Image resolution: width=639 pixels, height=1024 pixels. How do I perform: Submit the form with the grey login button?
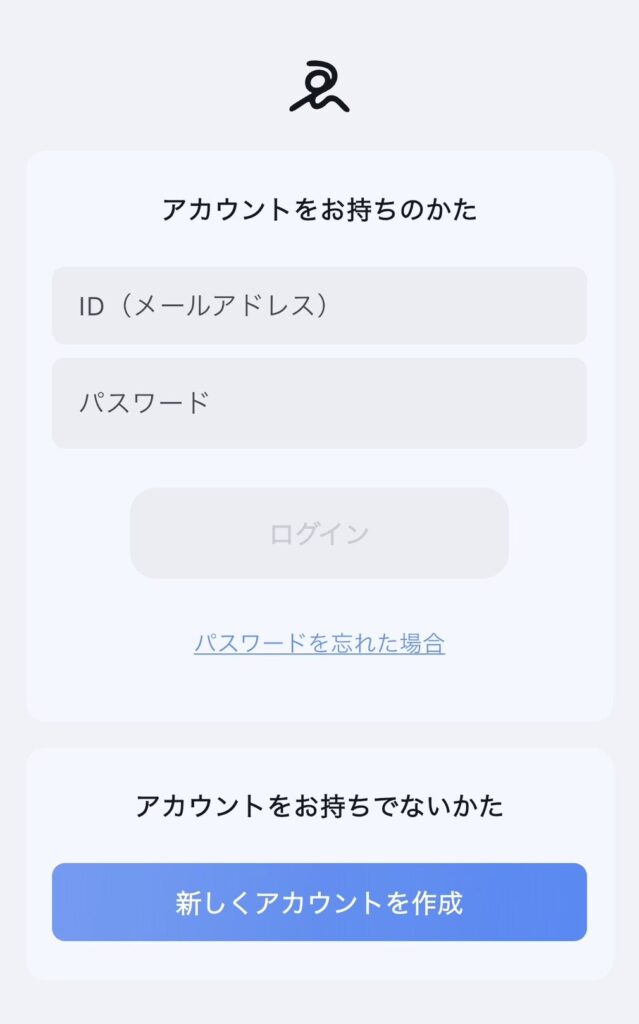click(319, 533)
